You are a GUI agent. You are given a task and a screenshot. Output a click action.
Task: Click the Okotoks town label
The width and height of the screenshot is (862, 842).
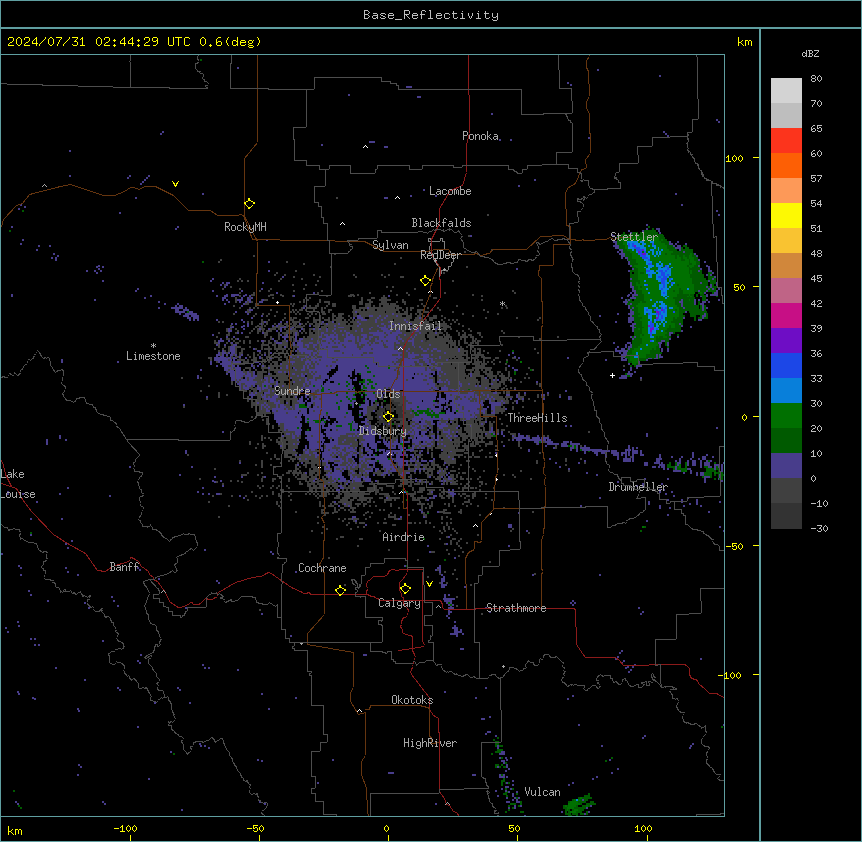click(412, 700)
